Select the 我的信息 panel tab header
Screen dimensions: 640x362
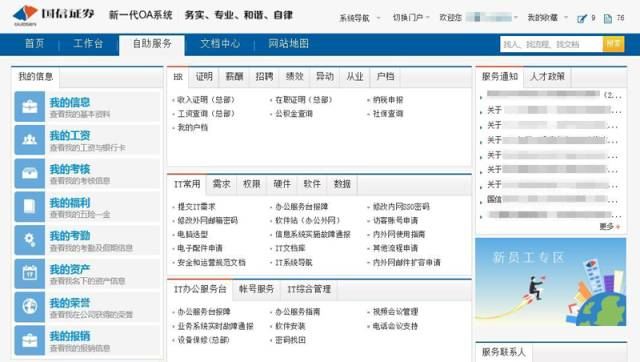[x=36, y=77]
